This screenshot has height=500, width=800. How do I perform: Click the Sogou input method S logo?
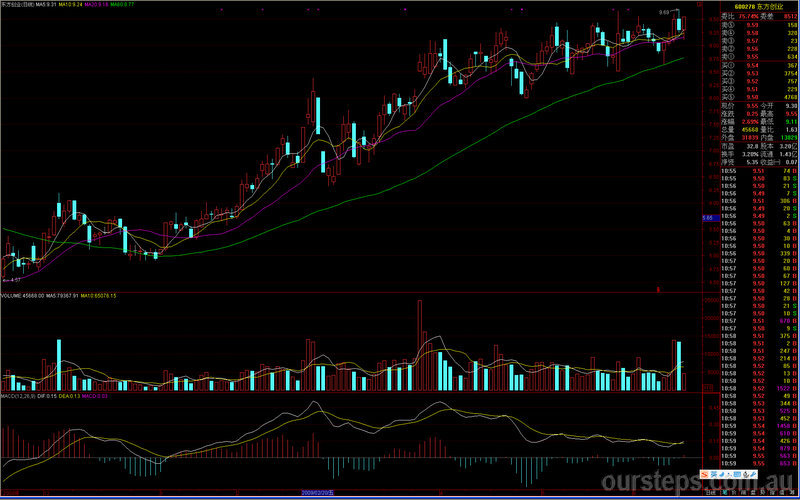coord(705,474)
